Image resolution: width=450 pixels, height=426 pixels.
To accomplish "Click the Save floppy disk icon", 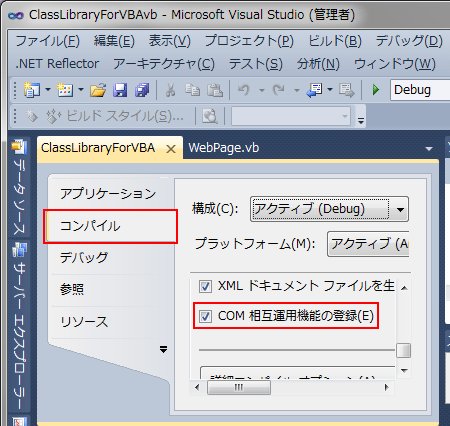I will coord(120,90).
